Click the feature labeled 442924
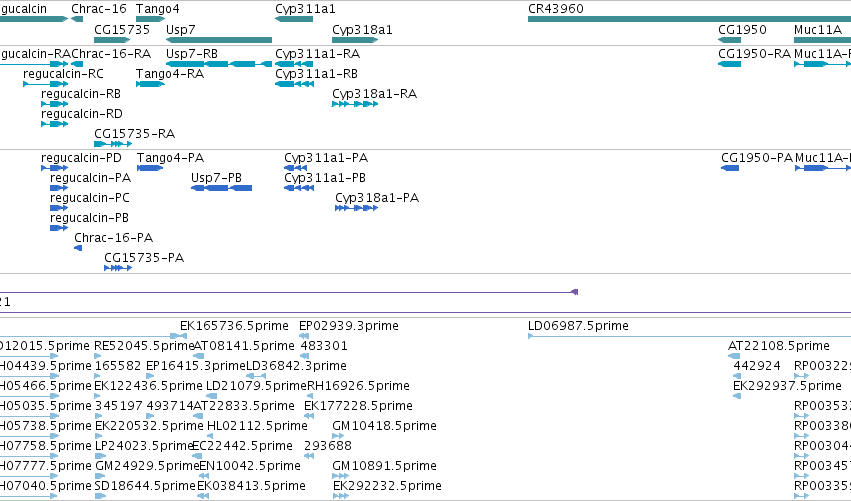The height and width of the screenshot is (501, 851). 757,365
